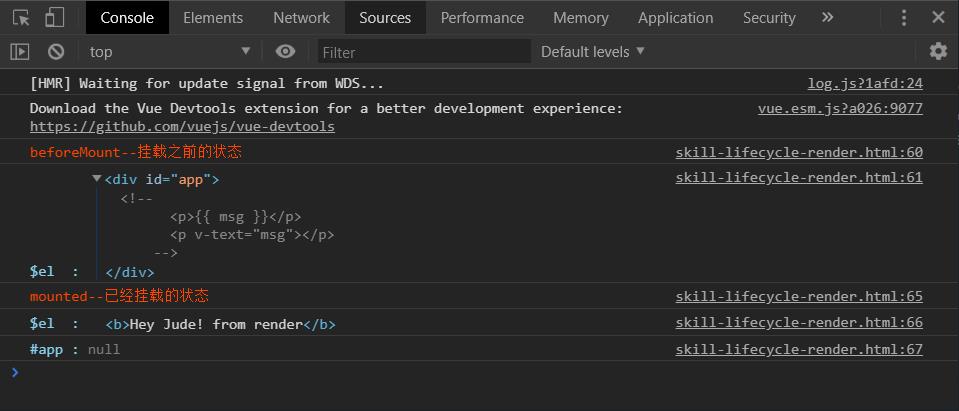The width and height of the screenshot is (959, 411).
Task: Open console settings gear icon
Action: (x=937, y=51)
